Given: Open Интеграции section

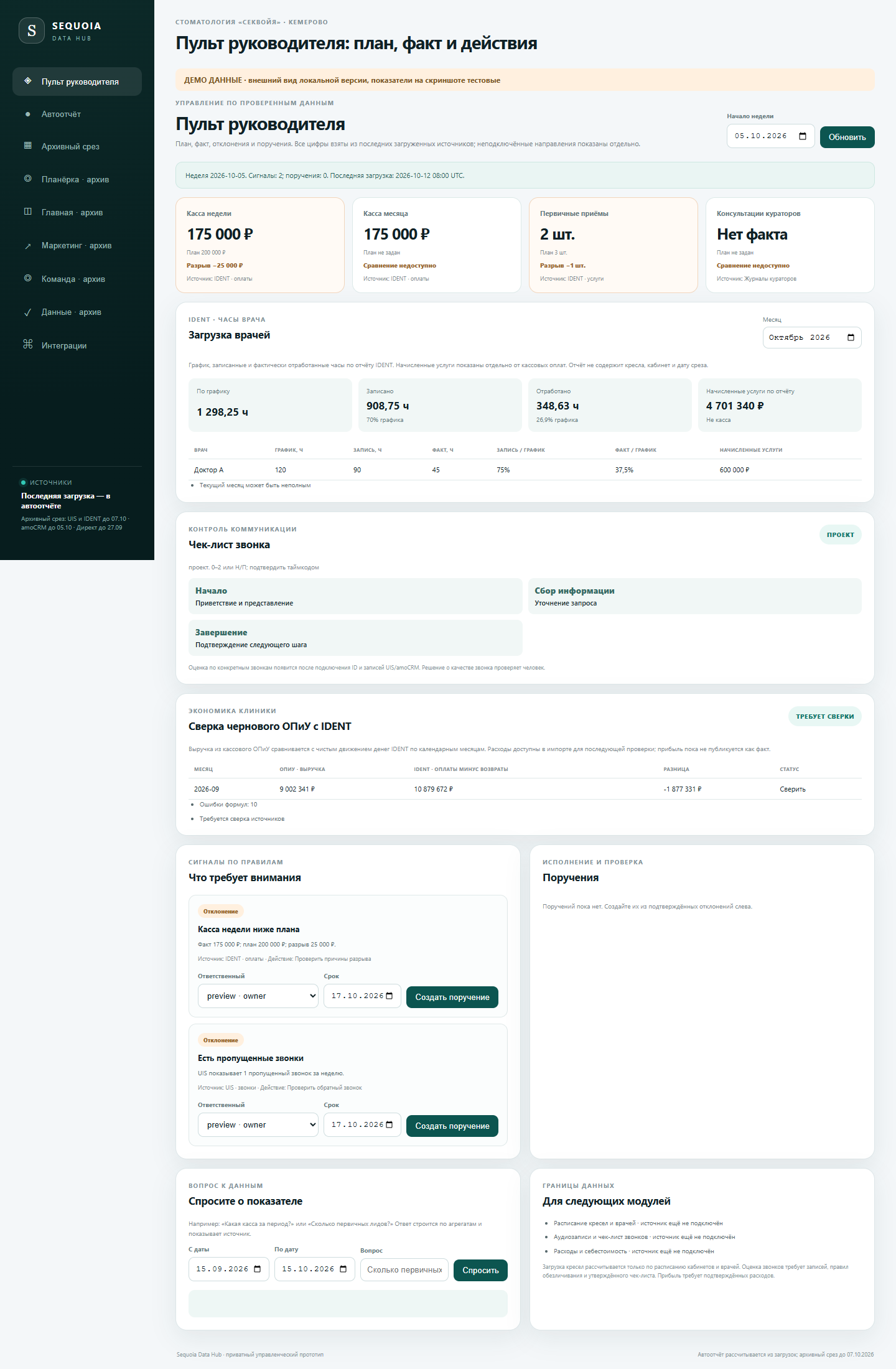Looking at the screenshot, I should click(x=77, y=345).
